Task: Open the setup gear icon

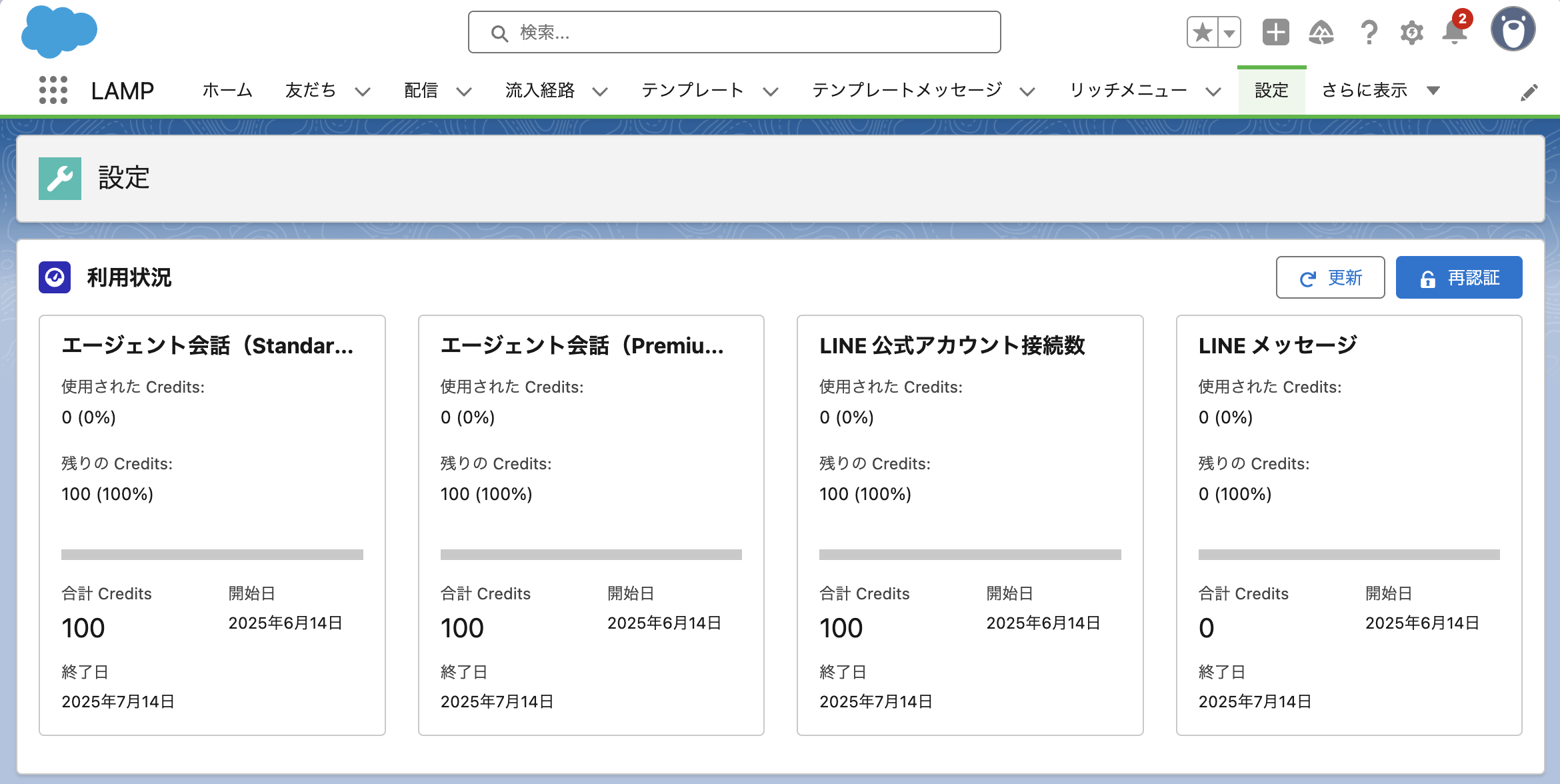Action: click(x=1411, y=32)
